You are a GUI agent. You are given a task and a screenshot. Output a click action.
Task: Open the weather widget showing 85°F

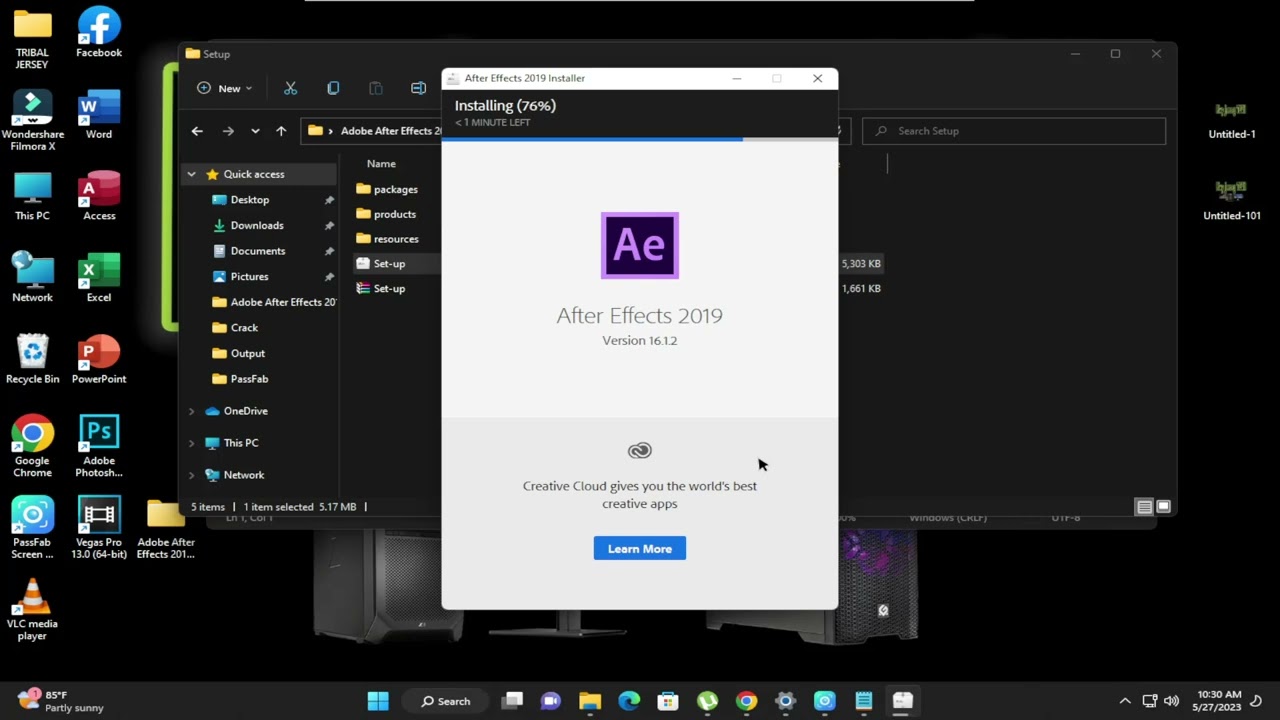pyautogui.click(x=62, y=701)
